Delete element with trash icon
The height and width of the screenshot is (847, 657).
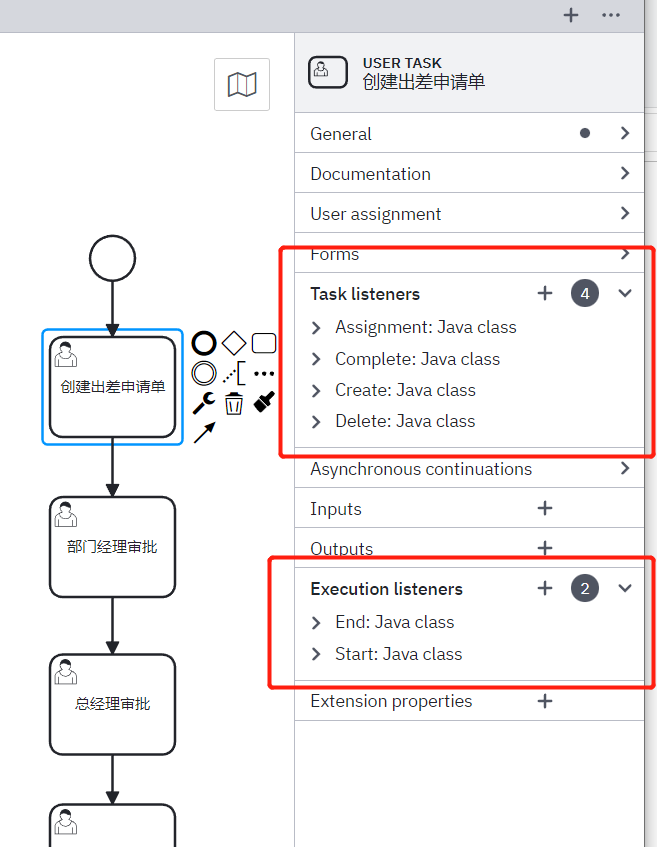234,403
